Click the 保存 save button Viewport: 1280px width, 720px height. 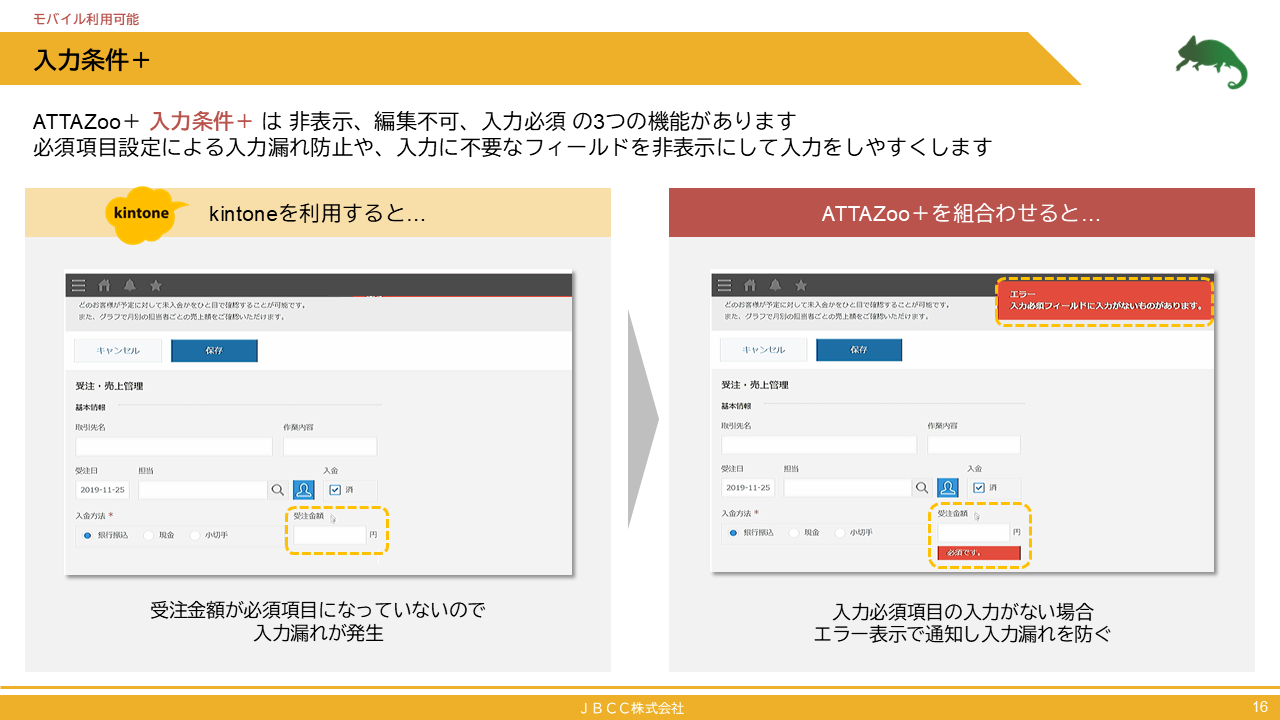pos(214,350)
